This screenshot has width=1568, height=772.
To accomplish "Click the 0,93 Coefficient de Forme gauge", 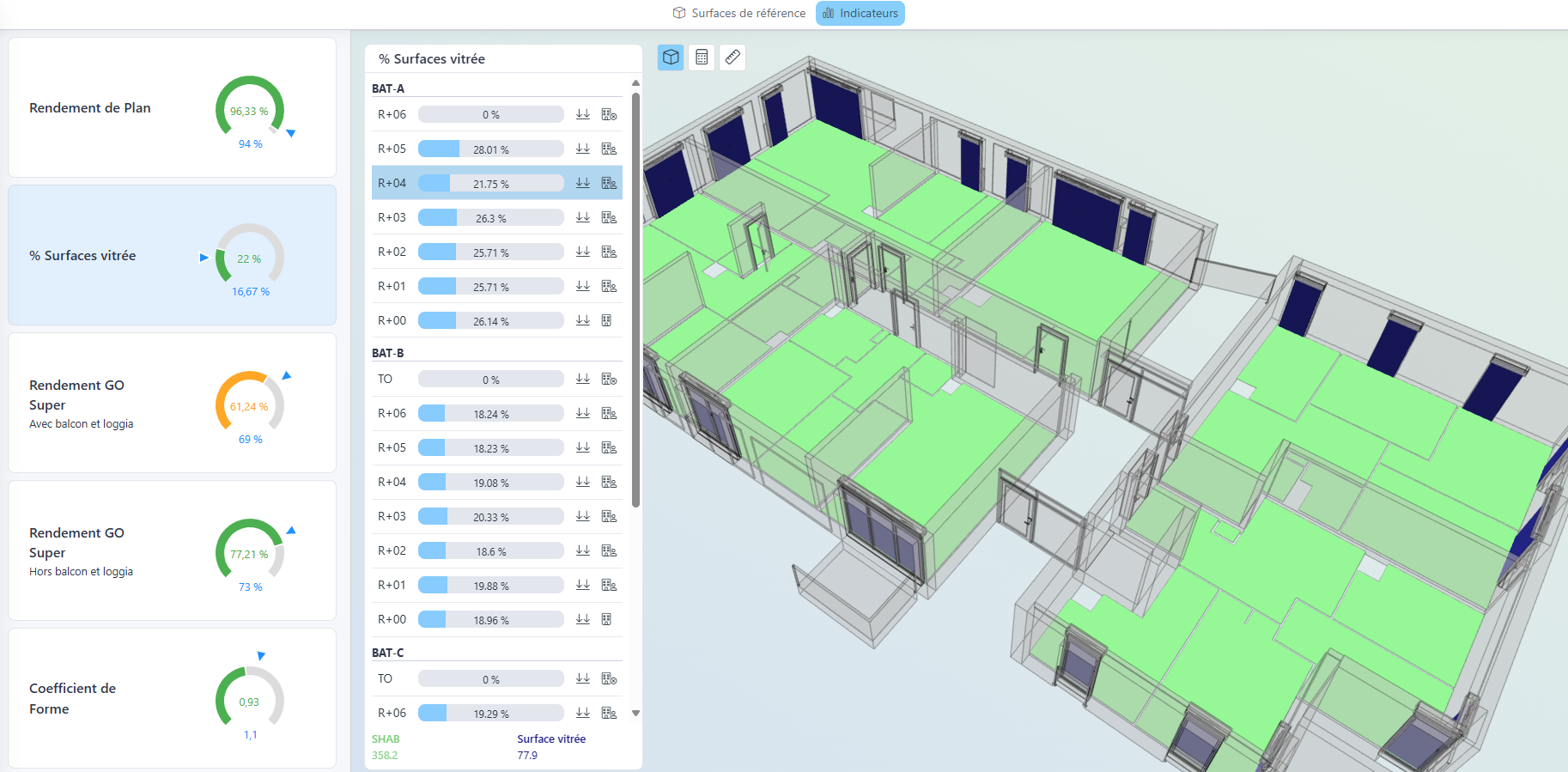I will (249, 698).
